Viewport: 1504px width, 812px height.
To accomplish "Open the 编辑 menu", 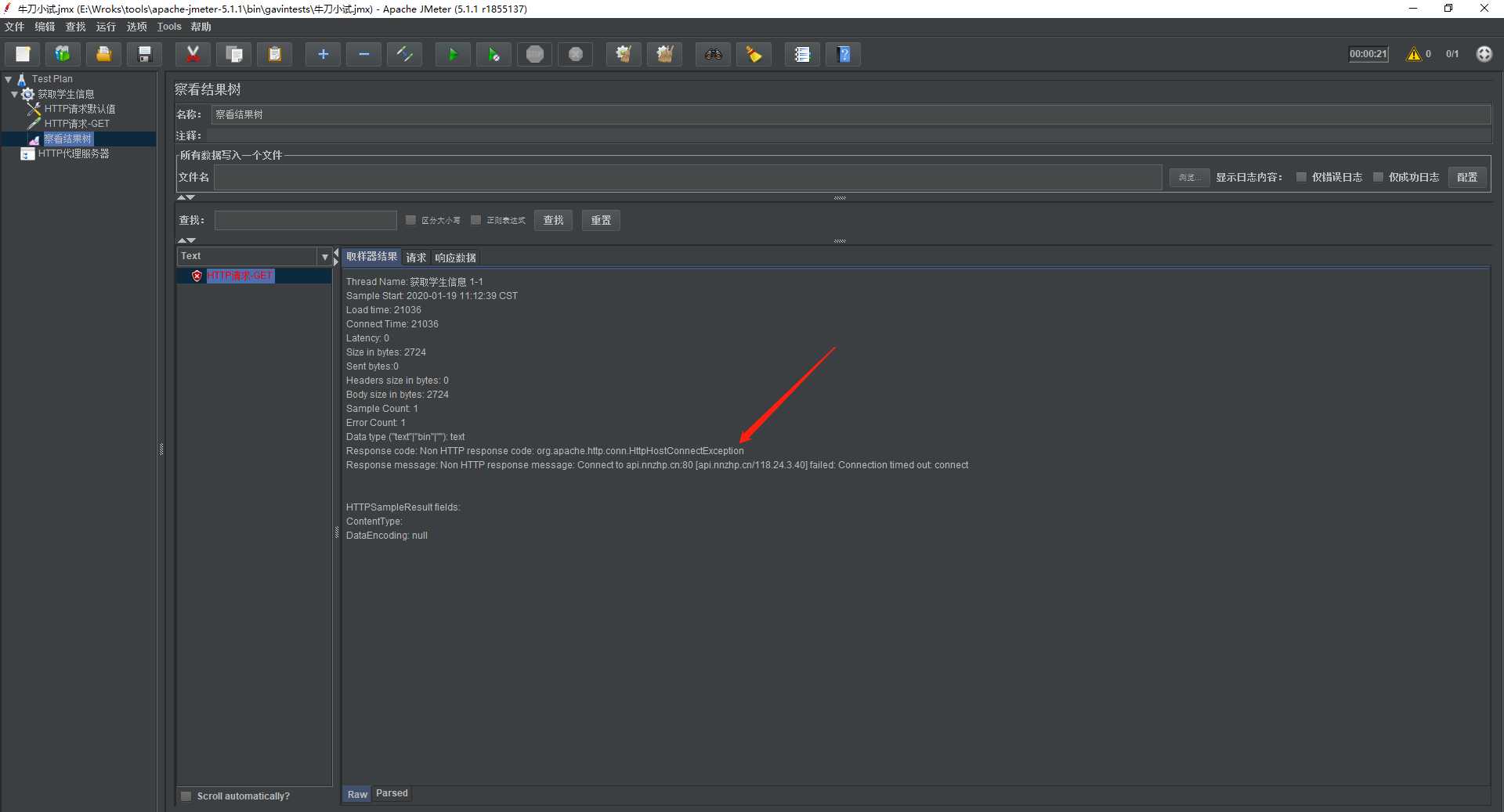I will [45, 27].
